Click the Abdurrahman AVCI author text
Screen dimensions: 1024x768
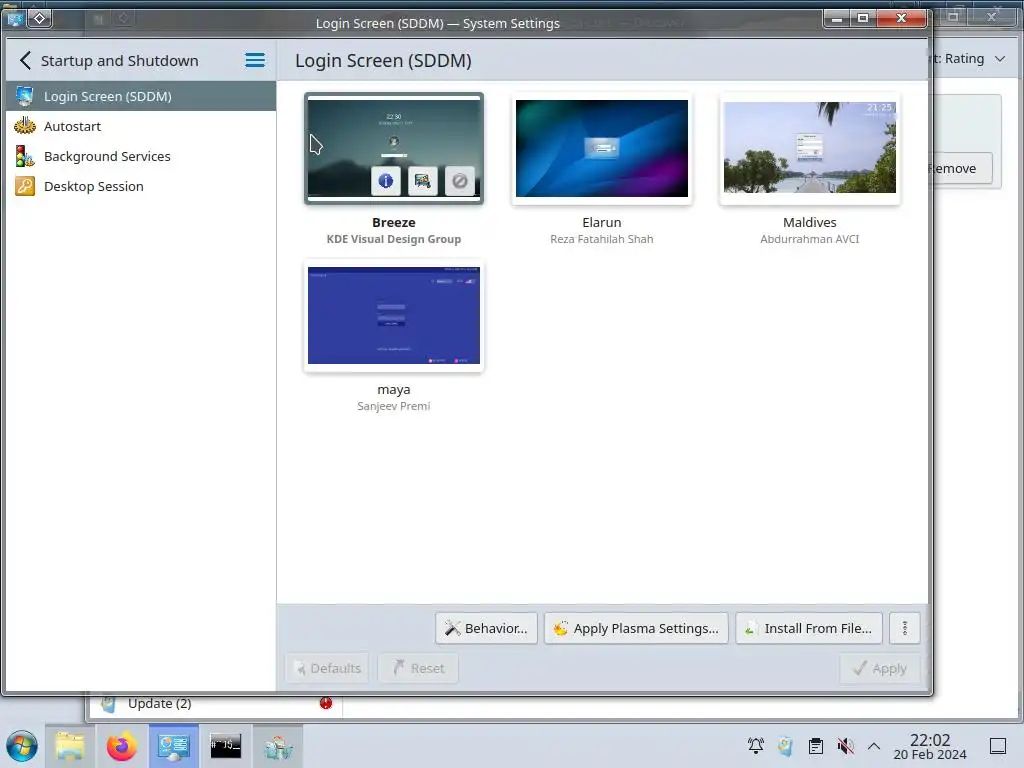[810, 239]
